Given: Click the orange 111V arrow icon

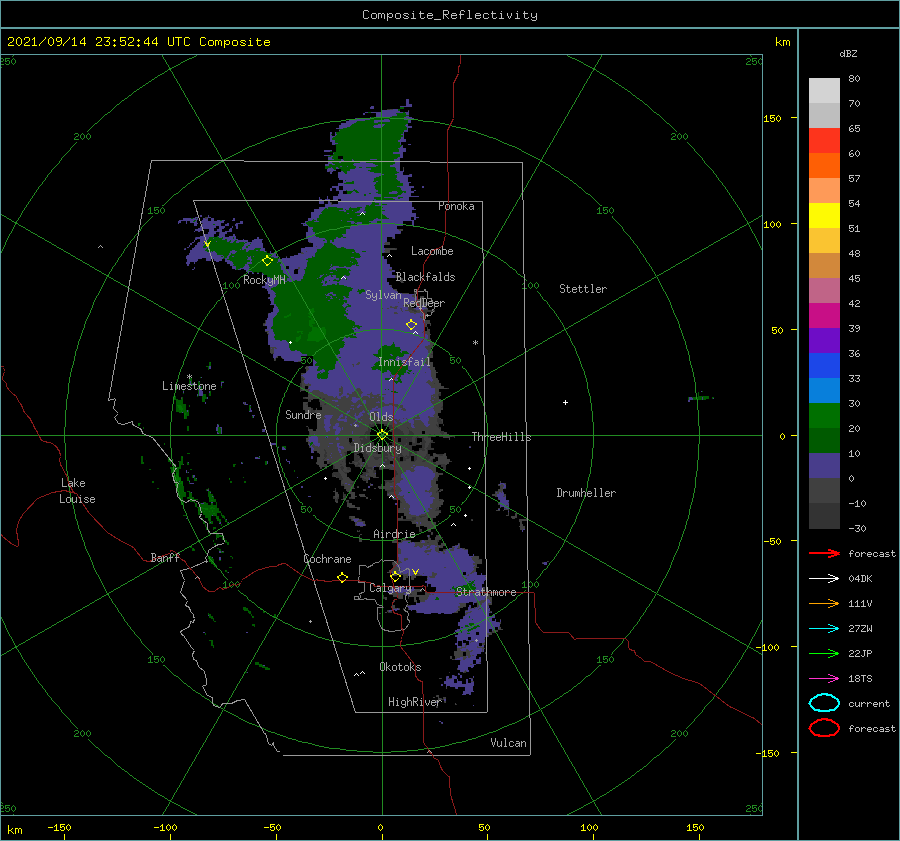Looking at the screenshot, I should point(824,603).
